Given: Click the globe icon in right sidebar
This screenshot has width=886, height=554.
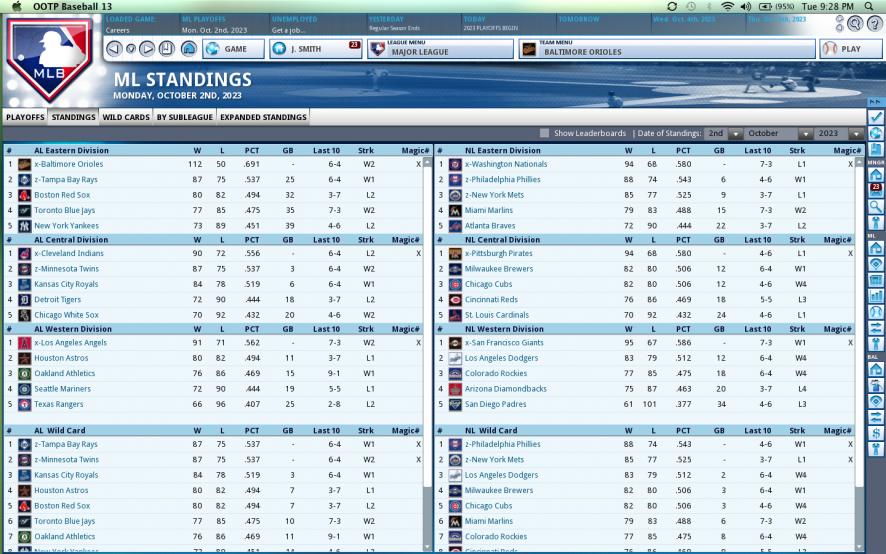Looking at the screenshot, I should tap(876, 133).
